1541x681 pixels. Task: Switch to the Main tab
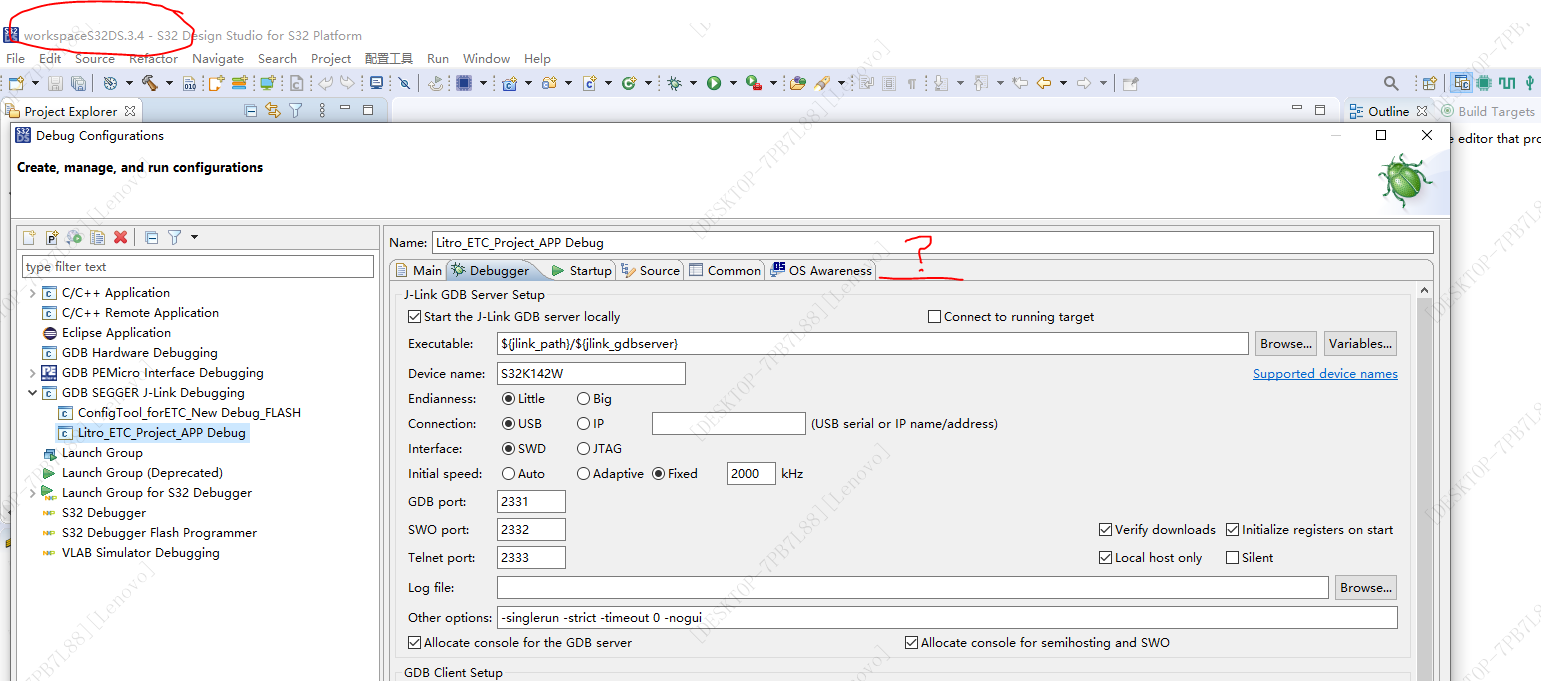point(418,271)
